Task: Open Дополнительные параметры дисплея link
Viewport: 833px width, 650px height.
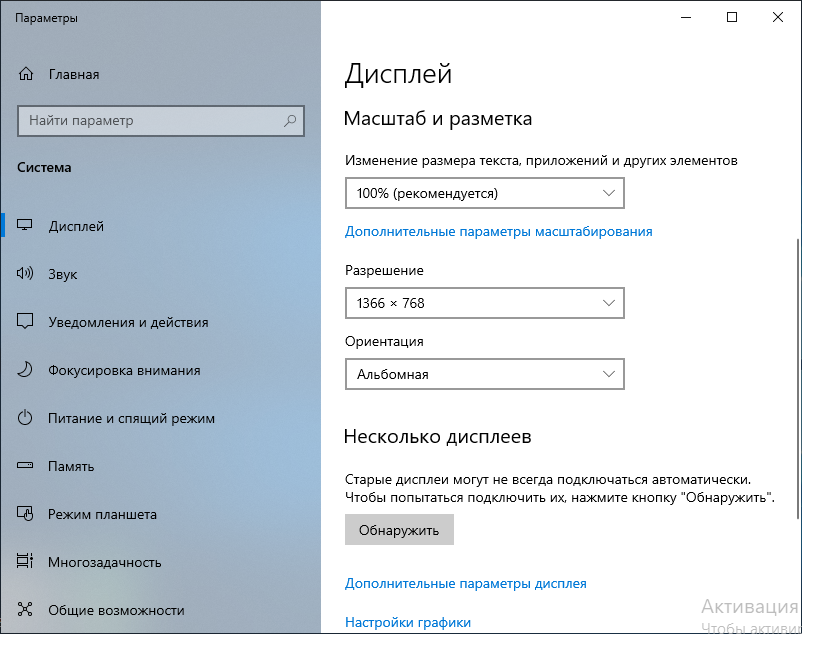Action: click(x=465, y=584)
